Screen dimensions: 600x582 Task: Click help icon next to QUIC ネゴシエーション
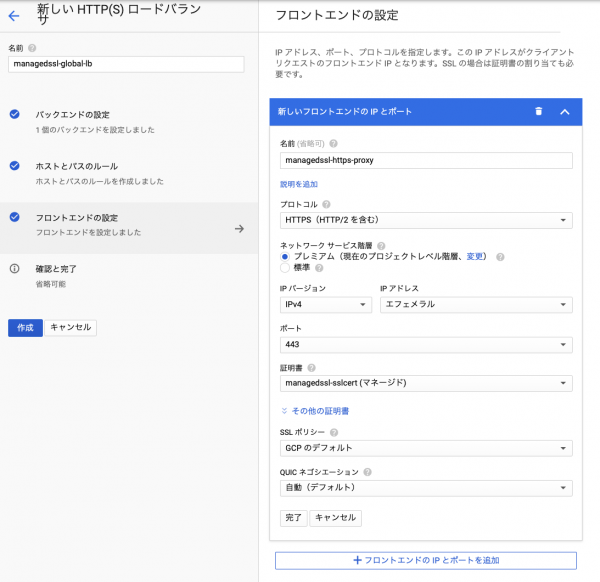coord(367,472)
